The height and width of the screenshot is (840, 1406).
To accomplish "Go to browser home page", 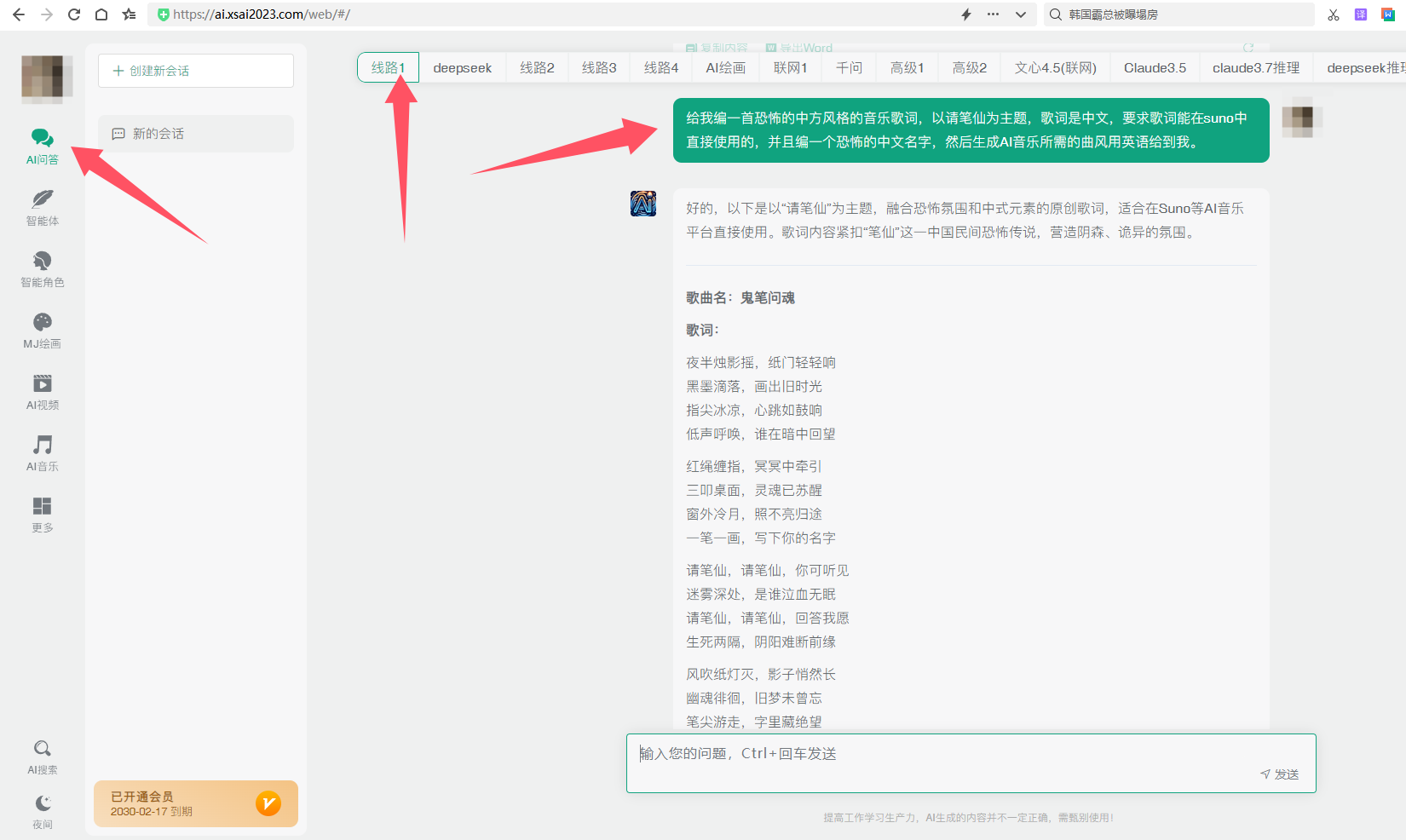I will click(x=101, y=14).
